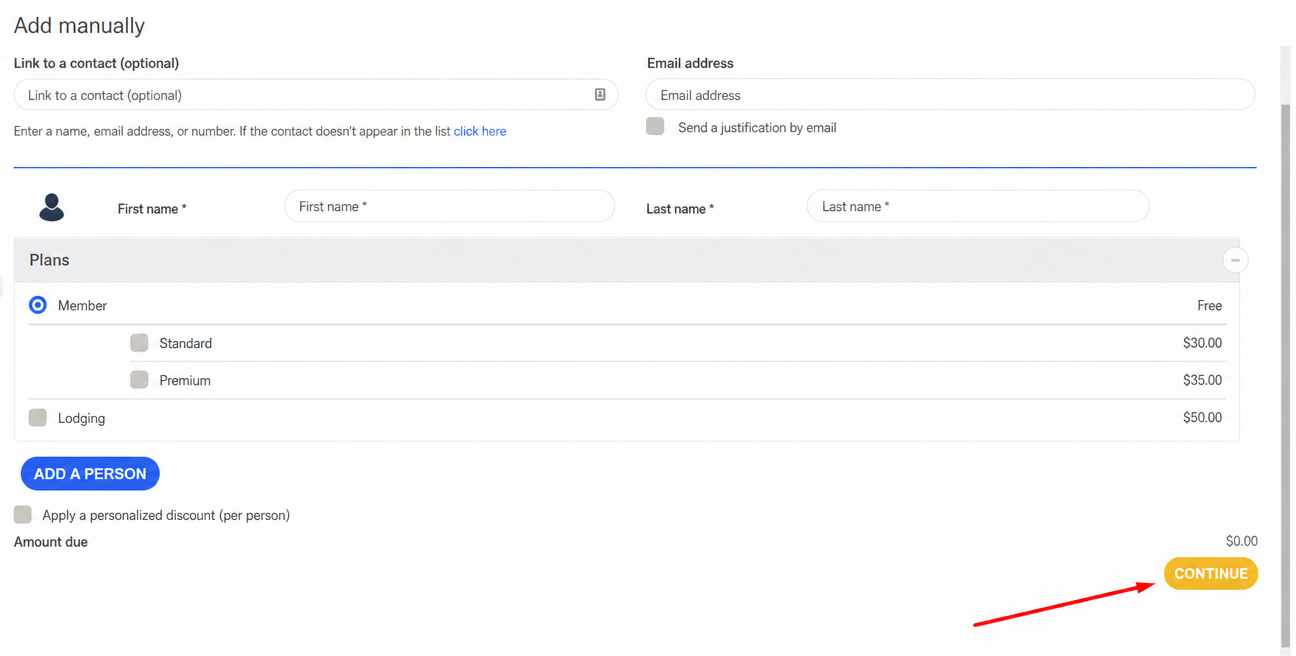Click into the Last name field
This screenshot has width=1296, height=656.
[x=978, y=206]
